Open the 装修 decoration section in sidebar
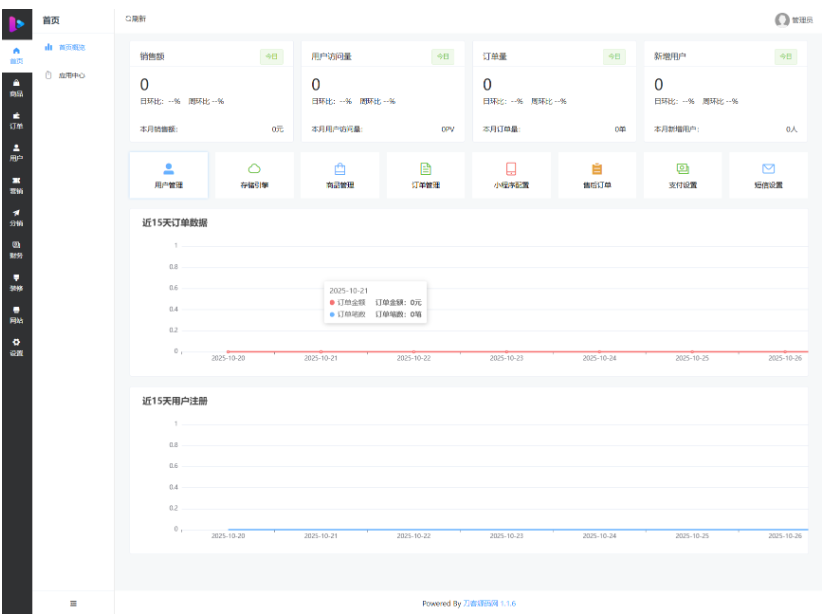 click(16, 283)
